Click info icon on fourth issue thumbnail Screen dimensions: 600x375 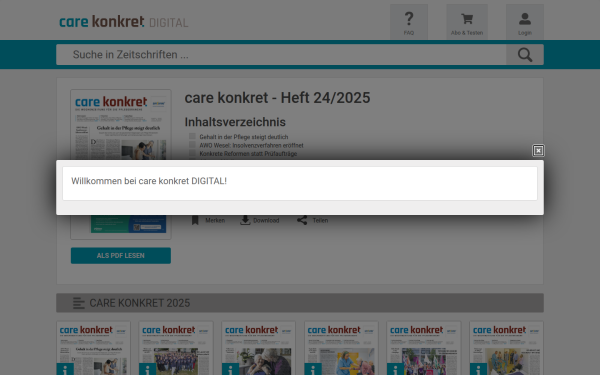313,369
